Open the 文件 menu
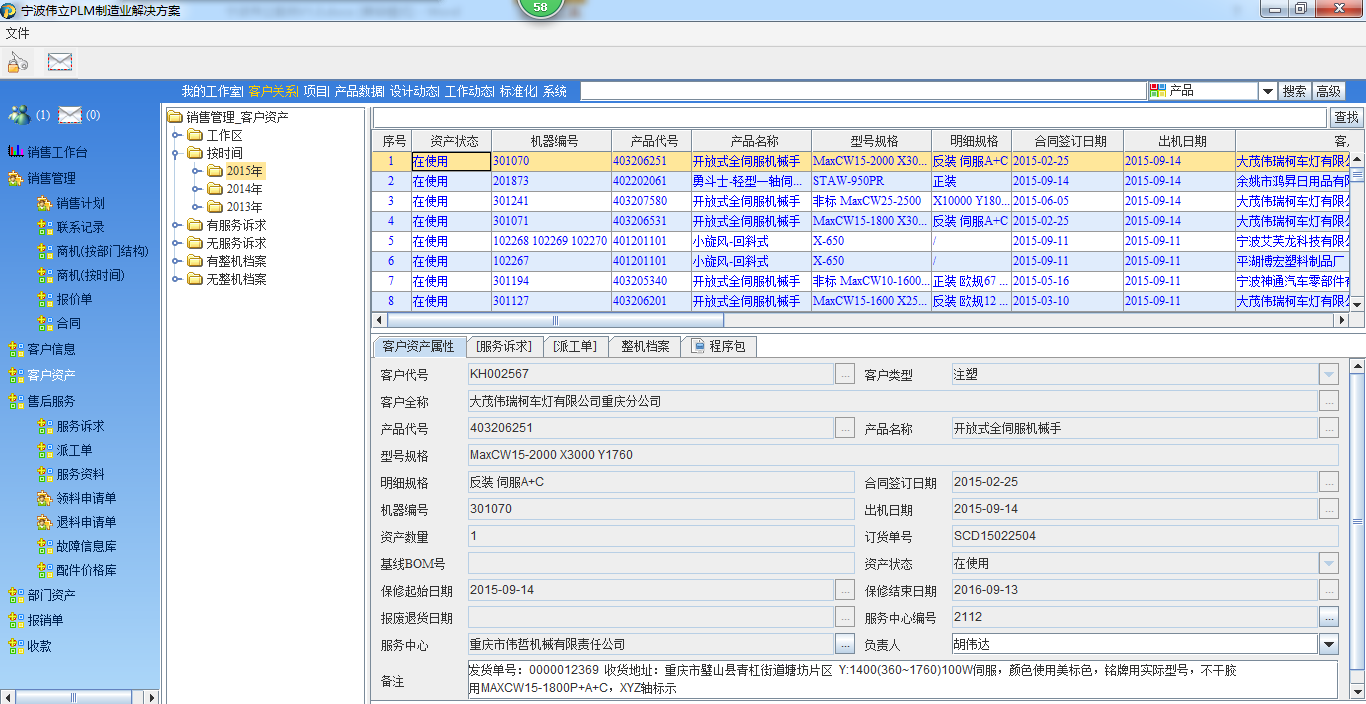This screenshot has height=704, width=1366. [x=17, y=33]
